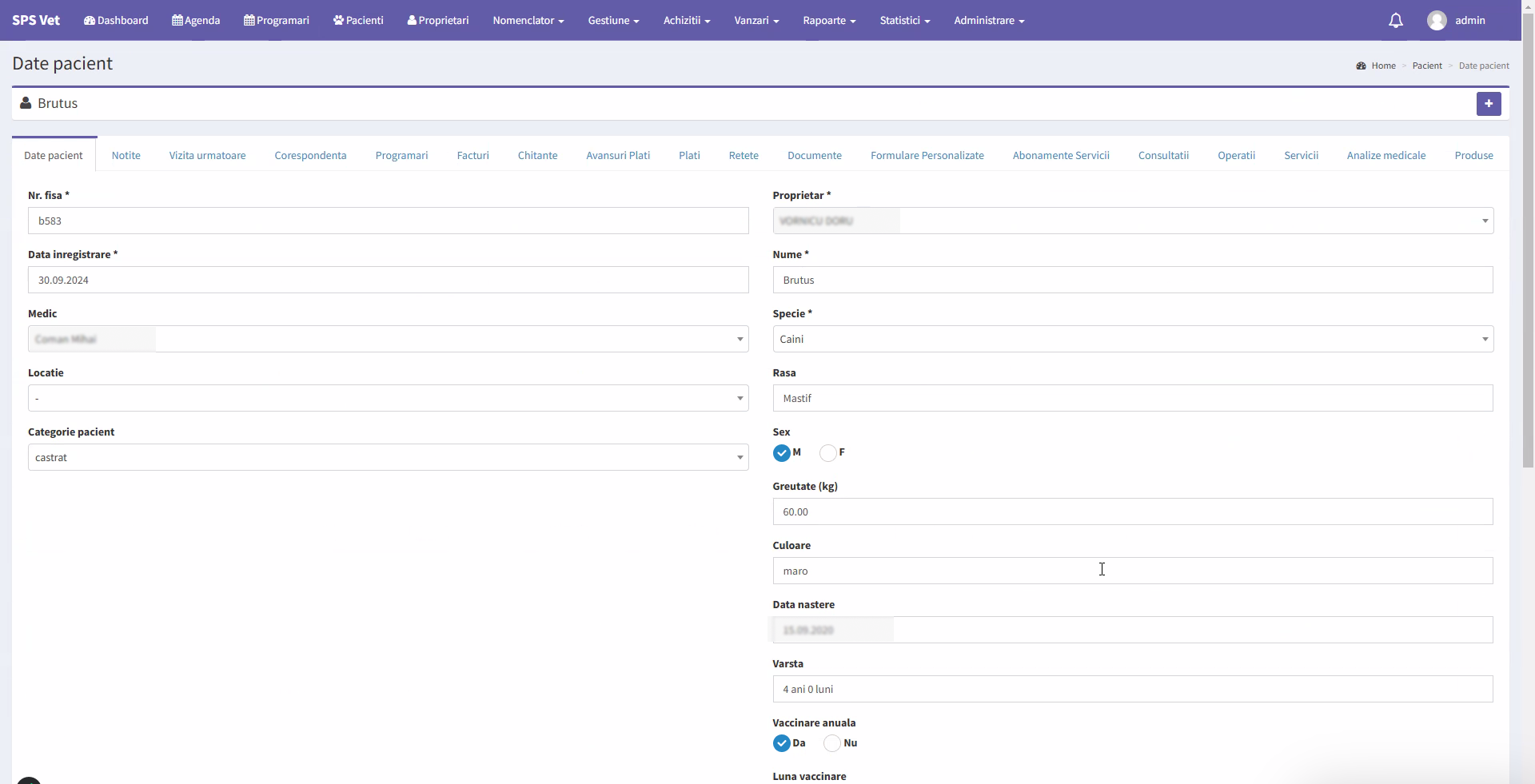
Task: Select M for patient sex
Action: [x=782, y=453]
